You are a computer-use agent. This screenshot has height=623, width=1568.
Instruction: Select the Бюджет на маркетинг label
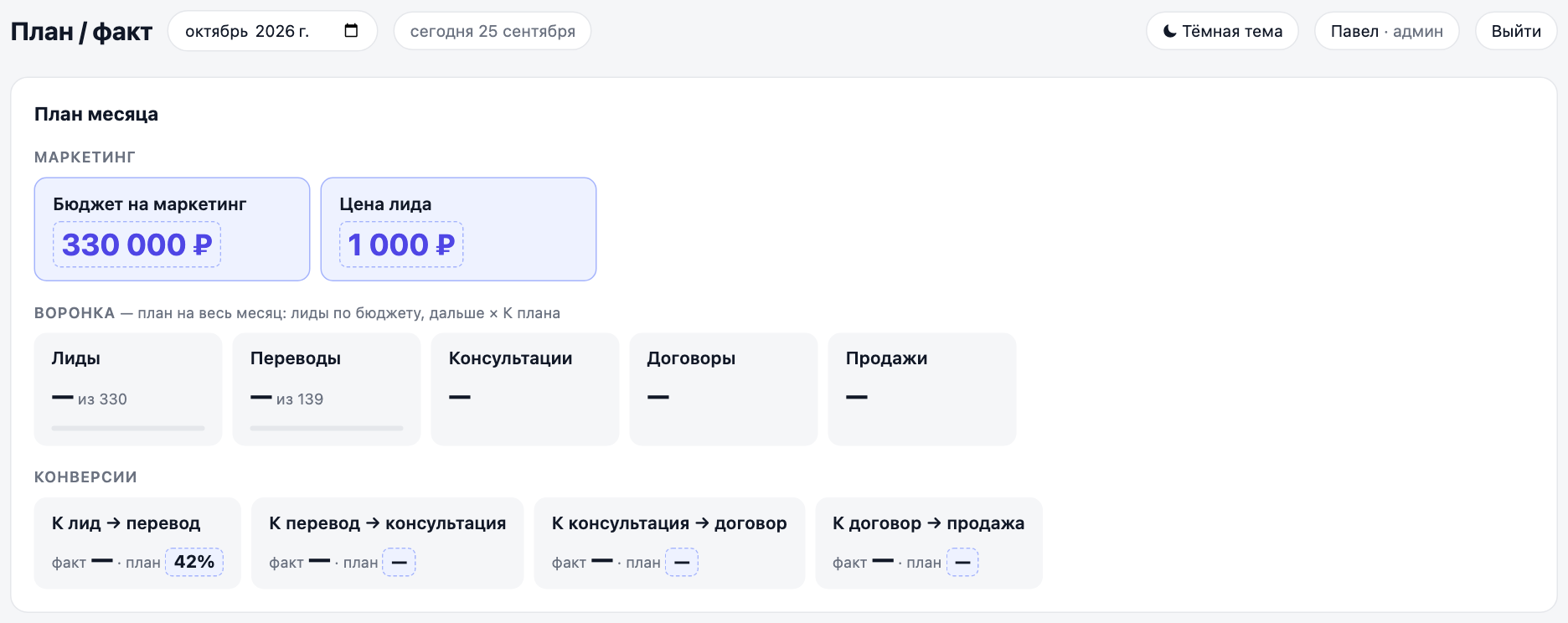[x=150, y=204]
